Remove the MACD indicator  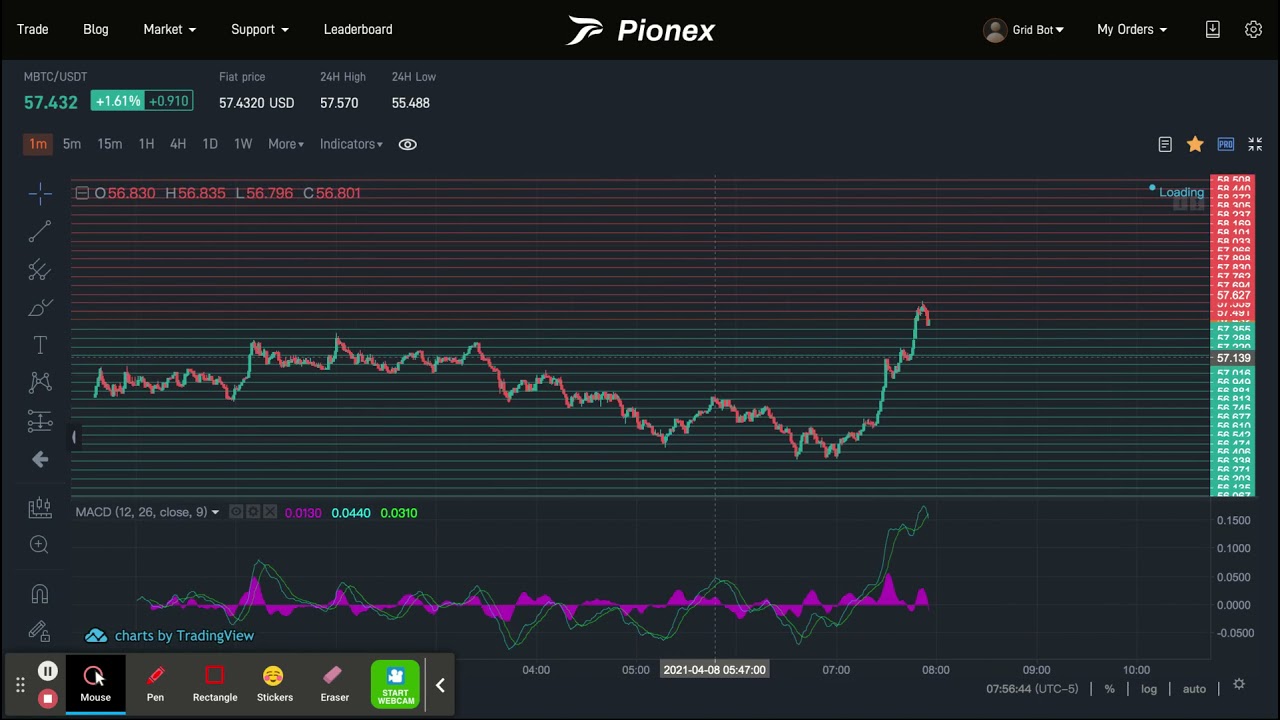270,512
